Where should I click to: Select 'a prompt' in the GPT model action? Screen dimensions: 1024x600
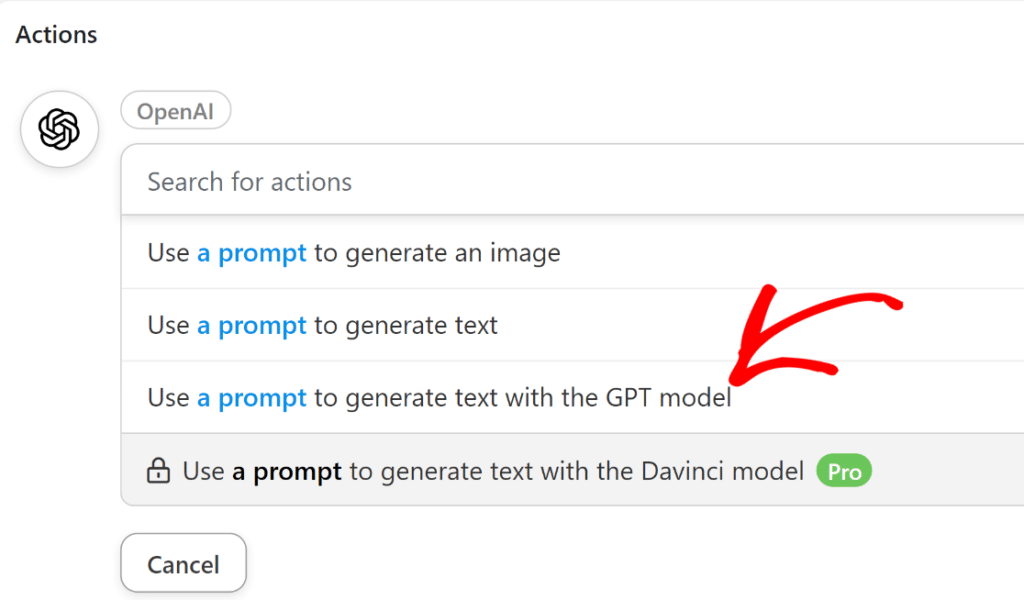point(251,397)
